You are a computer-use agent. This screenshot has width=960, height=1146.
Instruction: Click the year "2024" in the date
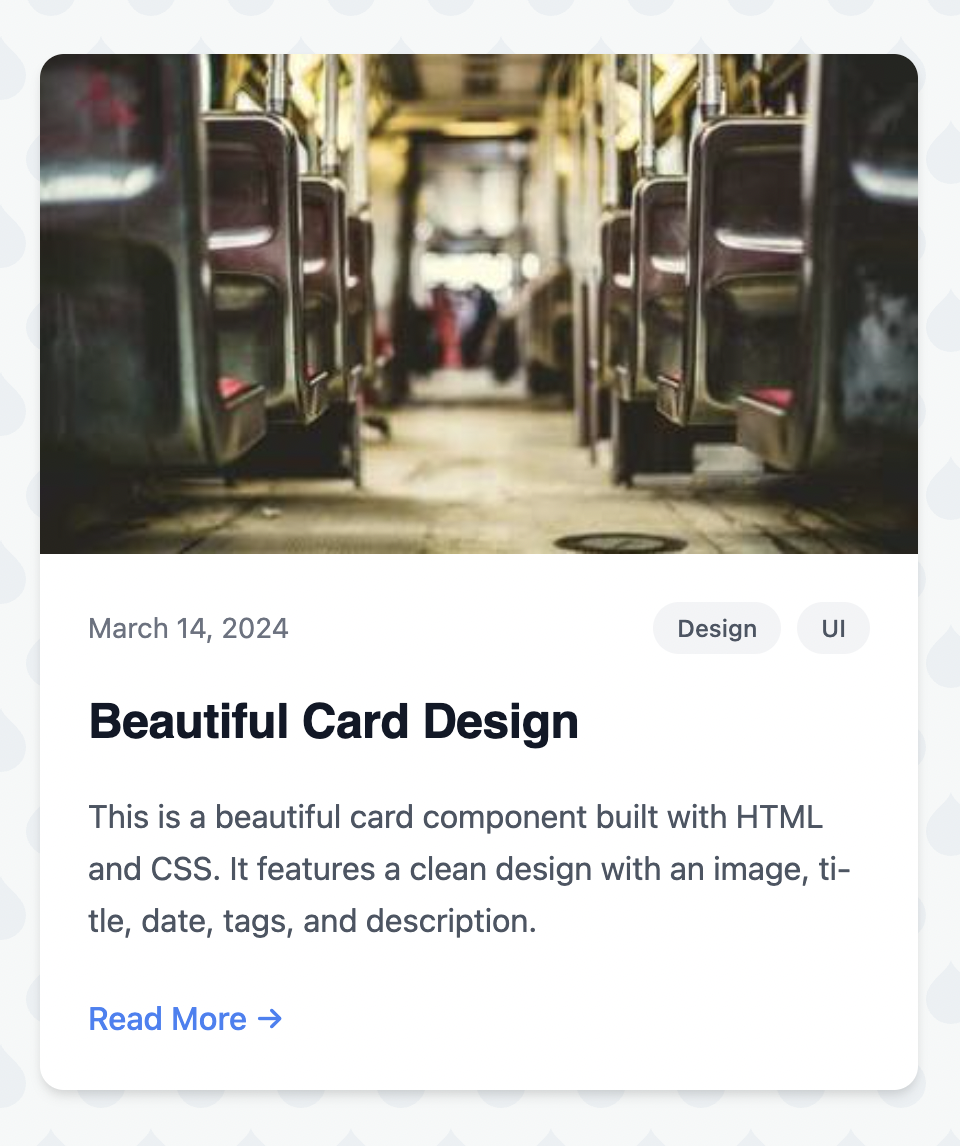[x=255, y=629]
